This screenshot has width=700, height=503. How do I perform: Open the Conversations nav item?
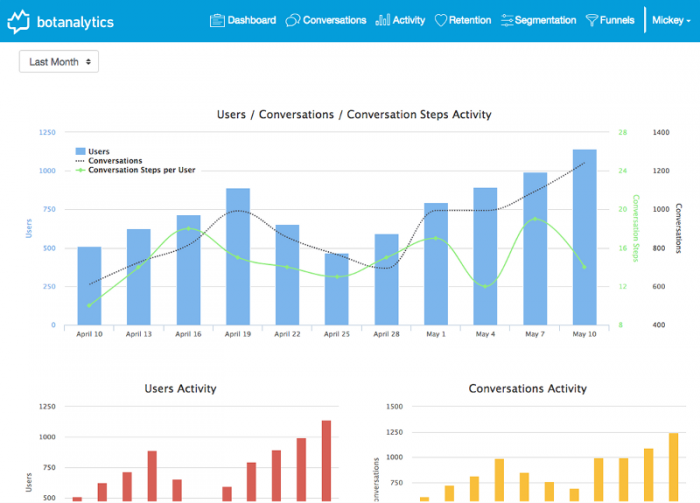click(x=326, y=20)
